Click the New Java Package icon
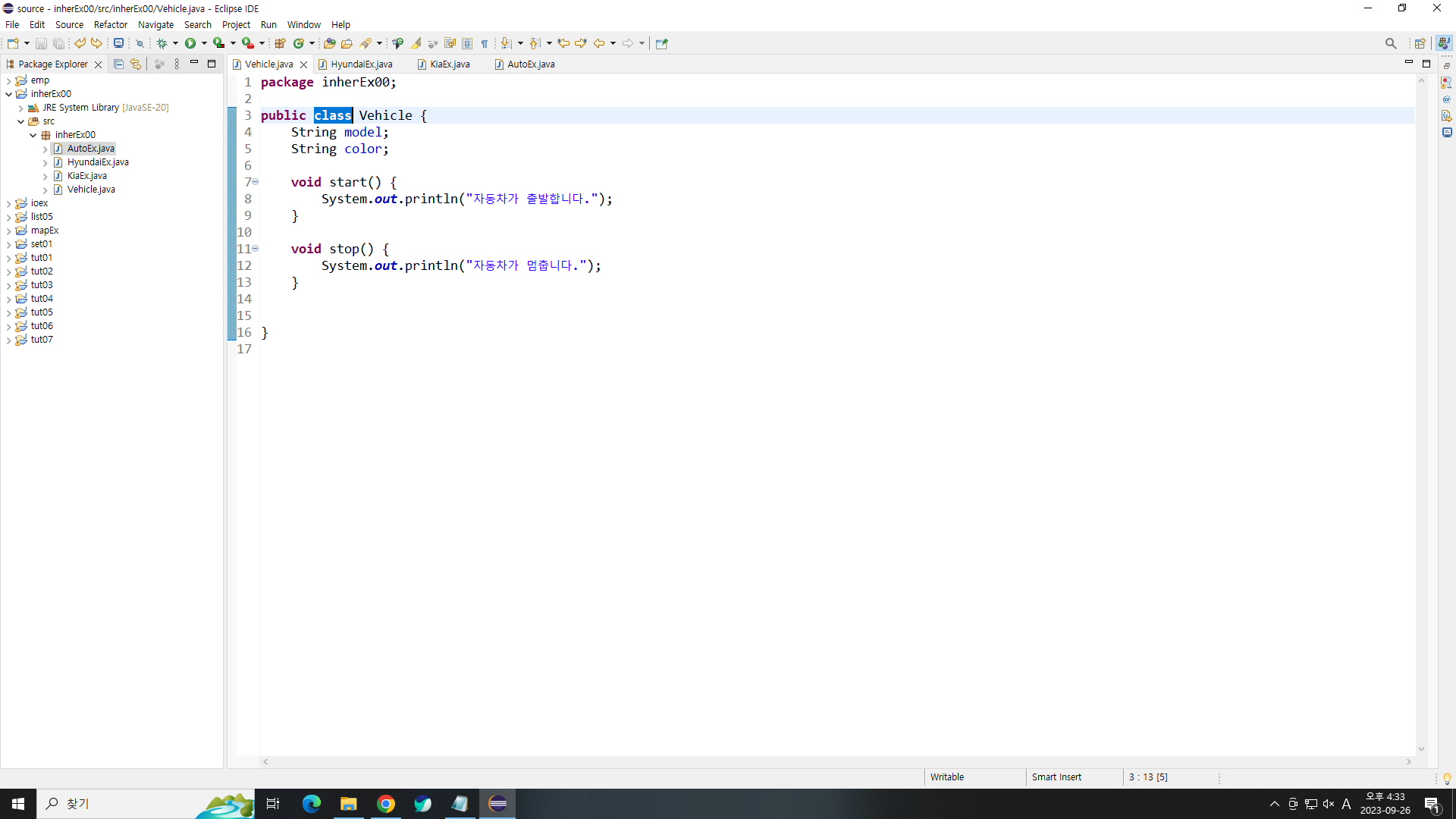This screenshot has width=1456, height=819. click(280, 43)
